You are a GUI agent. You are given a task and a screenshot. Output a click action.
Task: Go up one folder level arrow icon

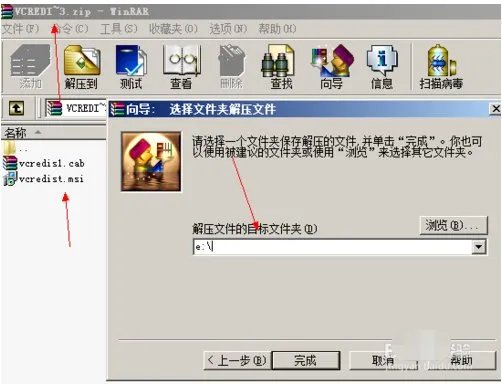pos(16,108)
